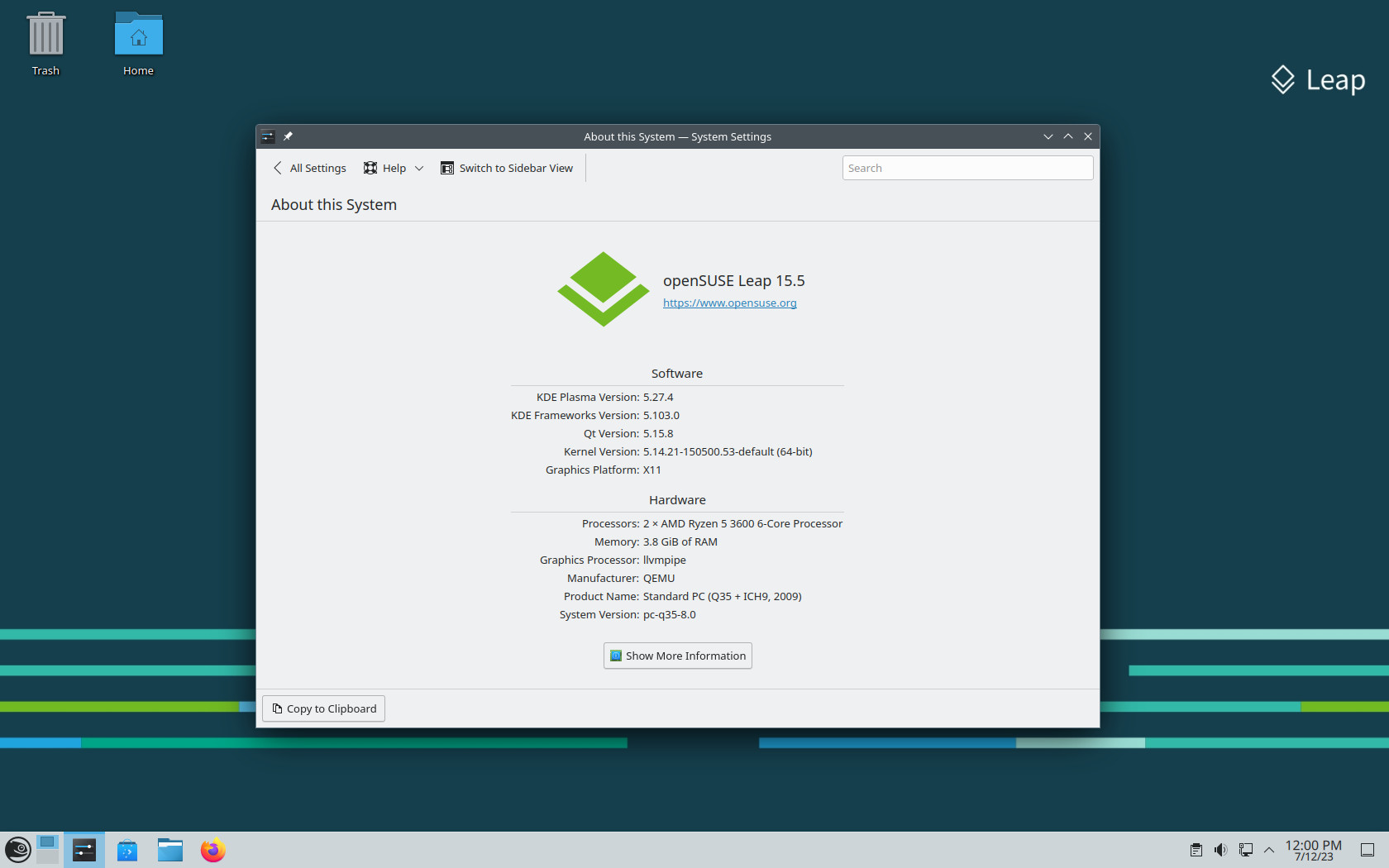Viewport: 1389px width, 868px height.
Task: Select System Settings taskbar entry
Action: pyautogui.click(x=84, y=850)
